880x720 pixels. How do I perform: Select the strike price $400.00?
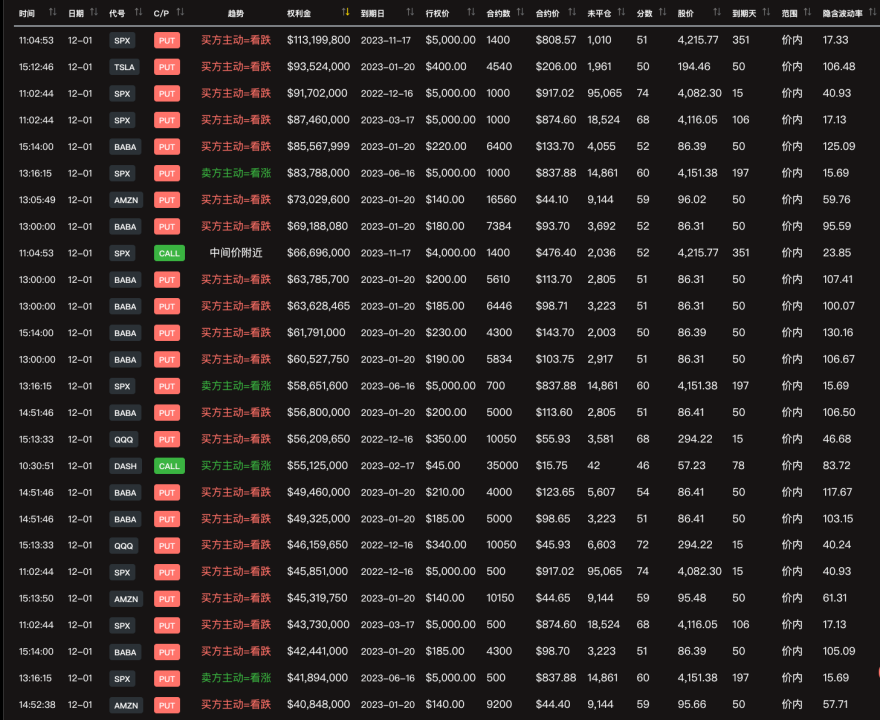(446, 67)
